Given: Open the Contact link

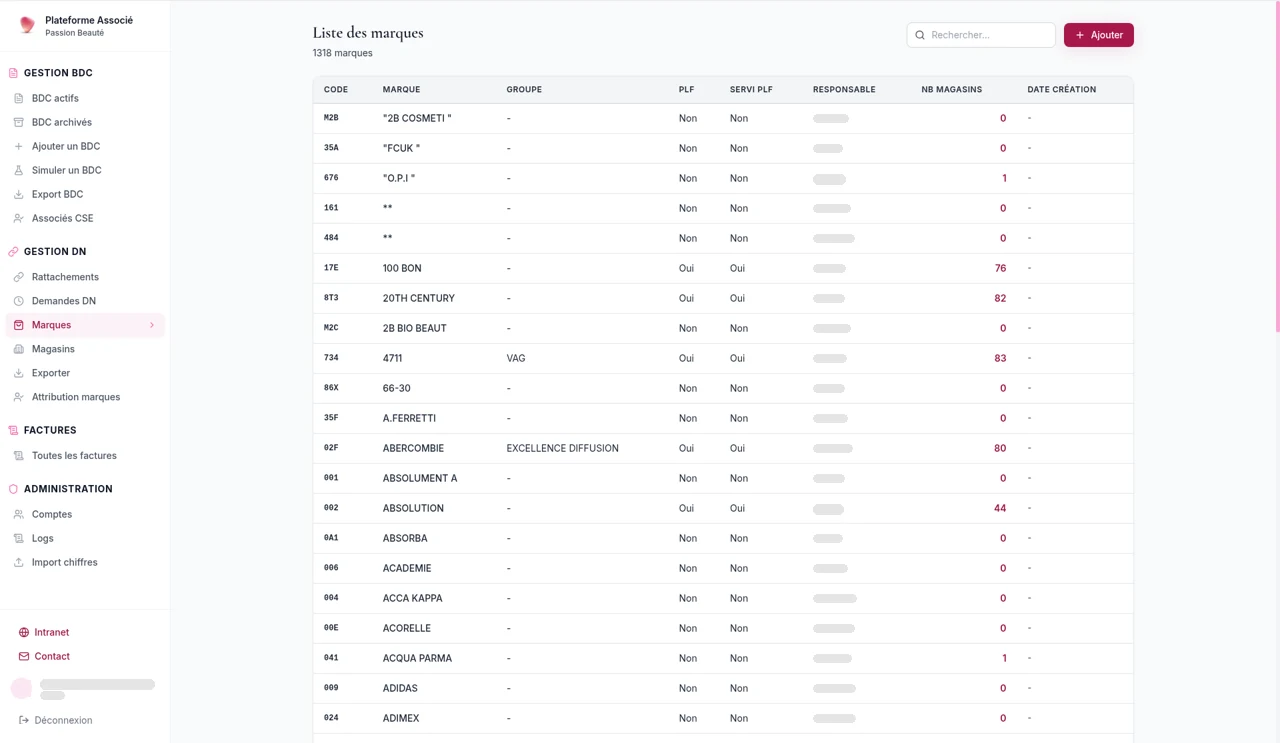Looking at the screenshot, I should 44,656.
